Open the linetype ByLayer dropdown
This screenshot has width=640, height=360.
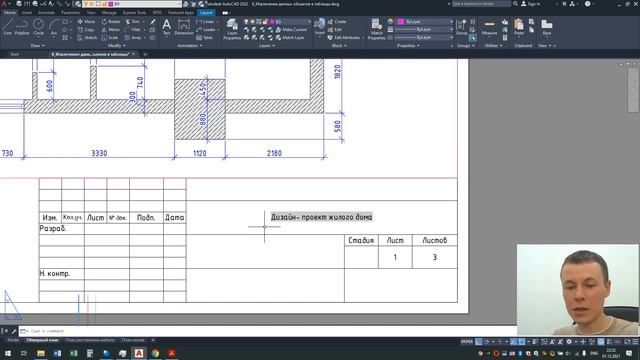pyautogui.click(x=423, y=37)
